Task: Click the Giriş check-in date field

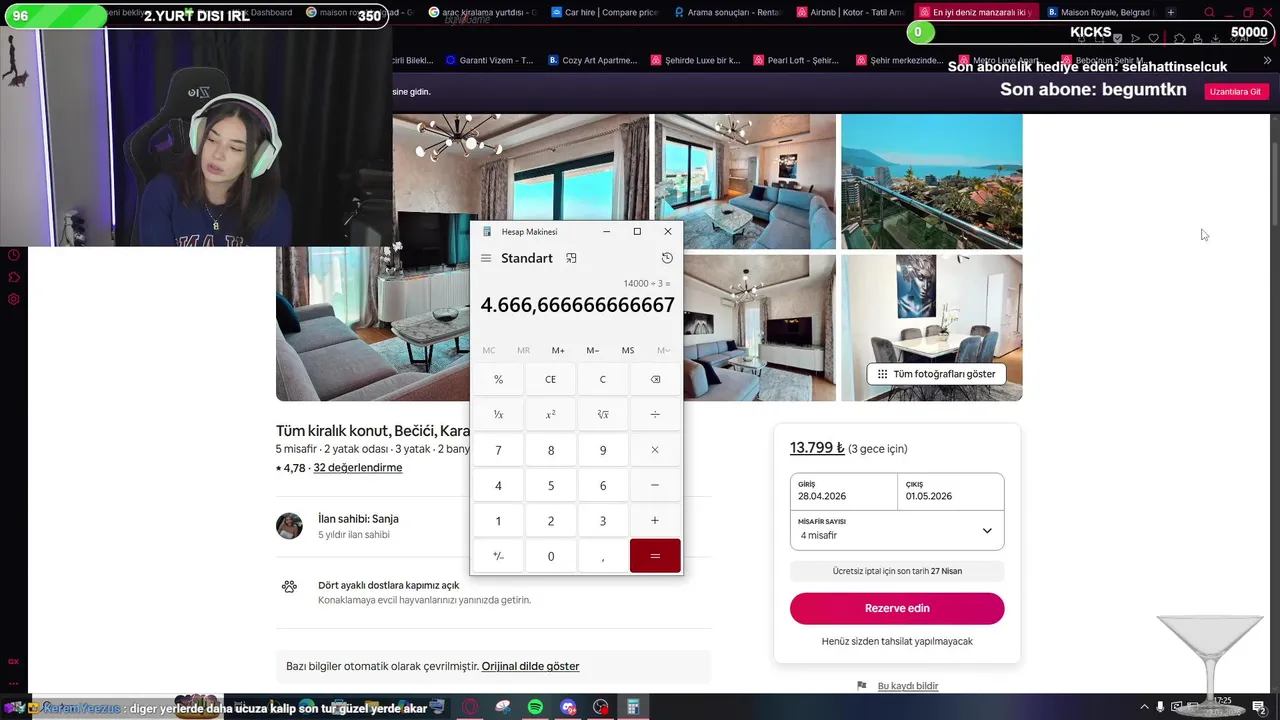Action: tap(843, 491)
